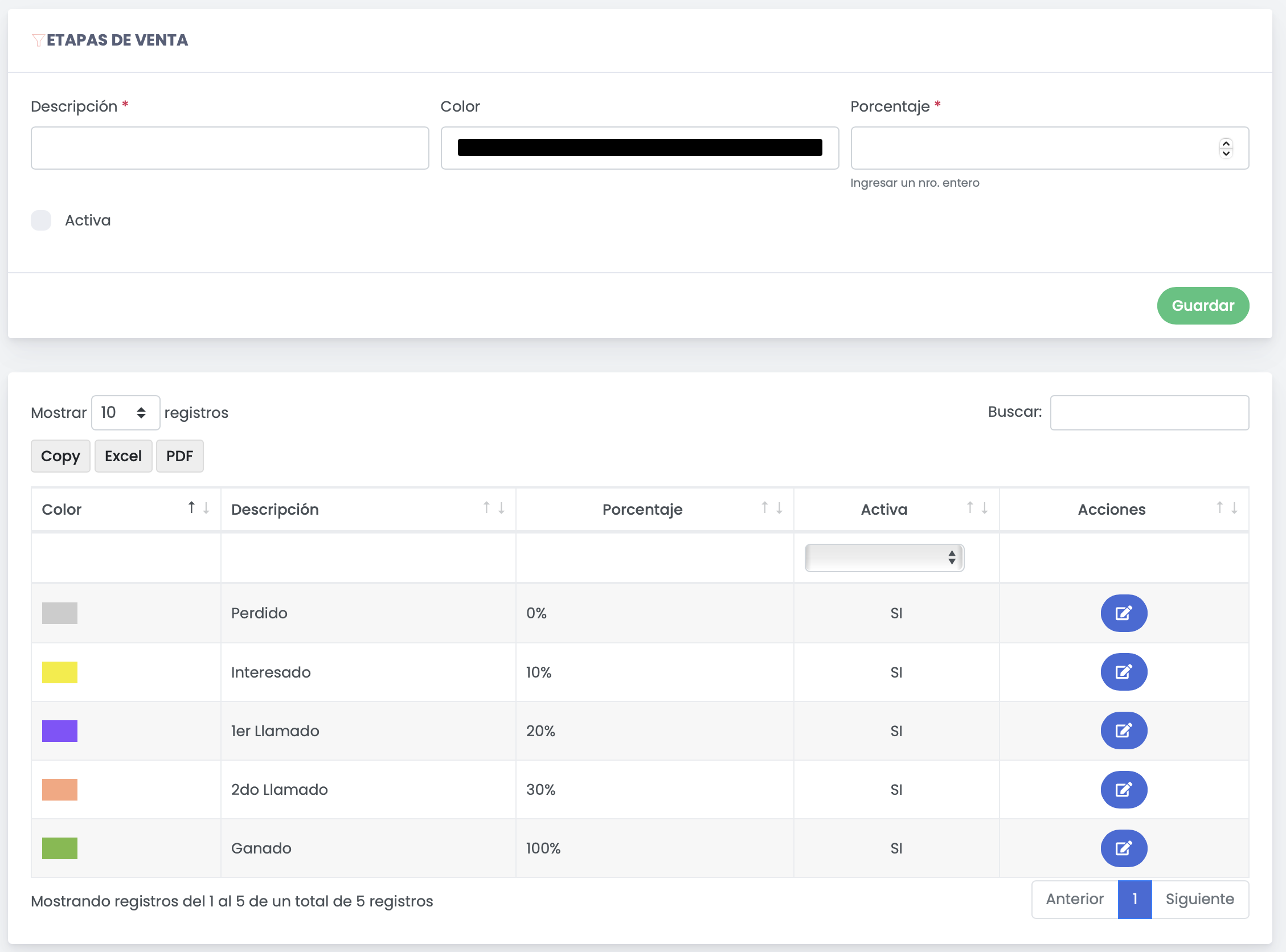Open edit for 1er Llamado

1124,731
